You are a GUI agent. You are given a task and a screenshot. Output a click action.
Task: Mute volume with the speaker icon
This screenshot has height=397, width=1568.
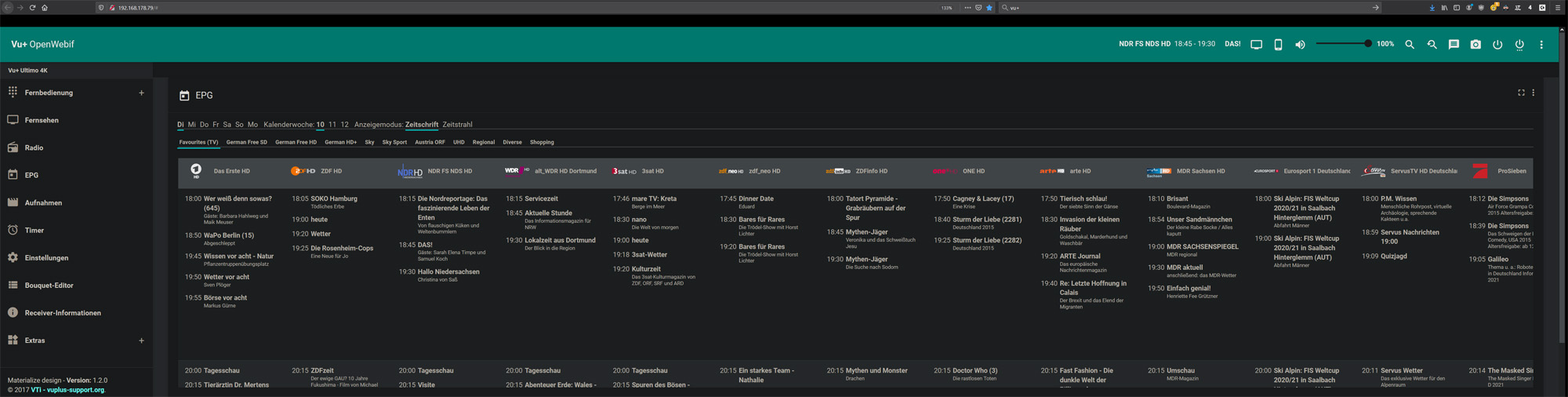pos(1300,45)
